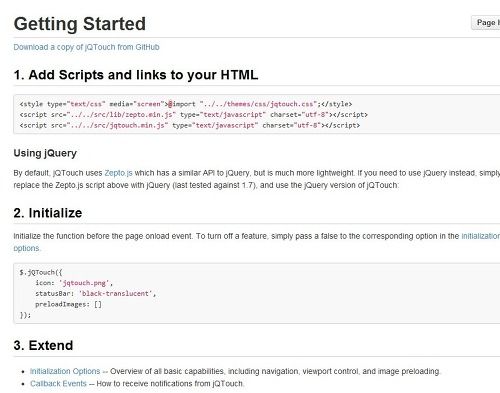Click the statusBar 'black-translucent' code line

click(96, 294)
